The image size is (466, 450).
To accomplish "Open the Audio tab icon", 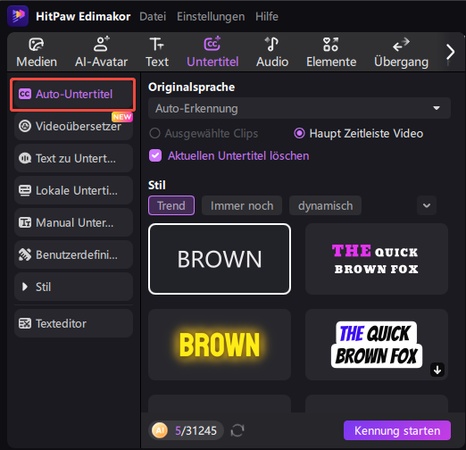I will pyautogui.click(x=272, y=44).
